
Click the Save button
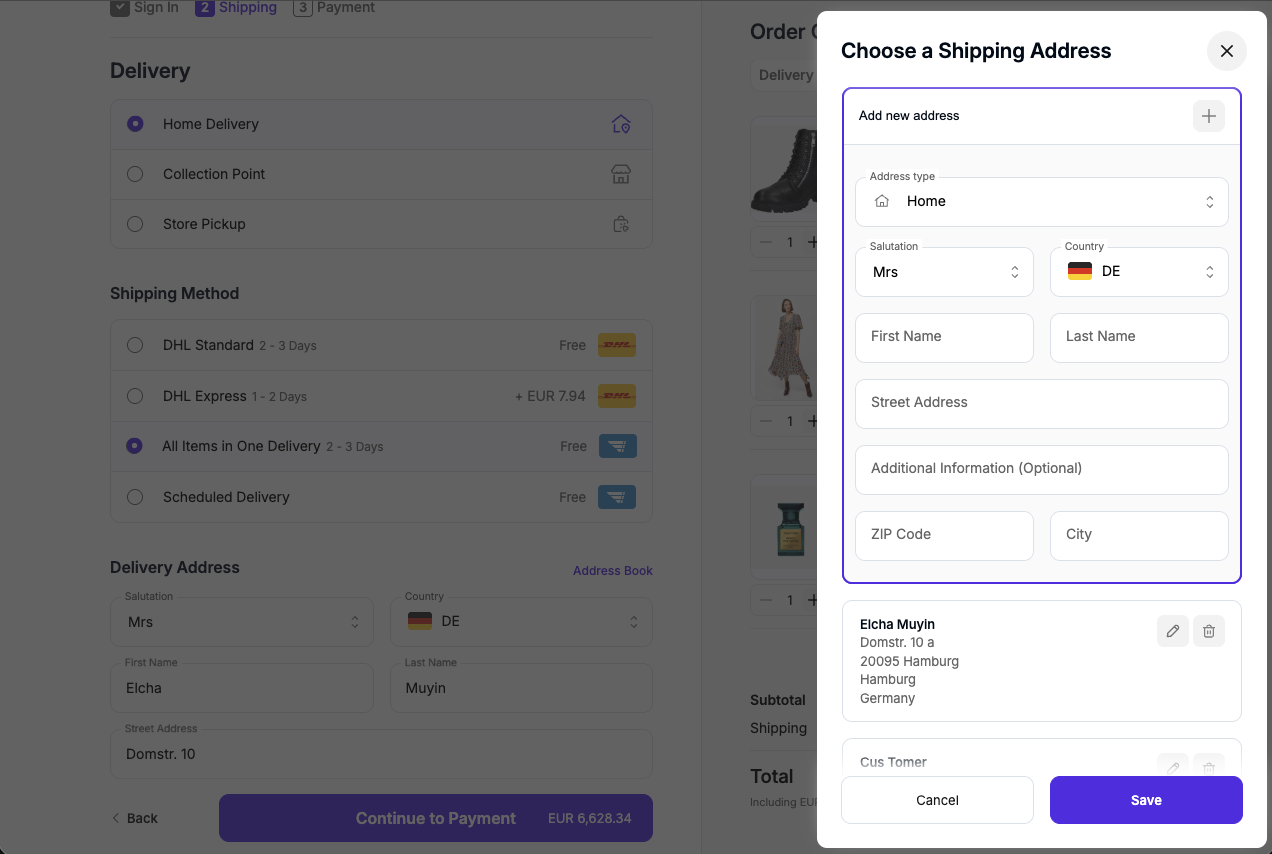point(1146,800)
